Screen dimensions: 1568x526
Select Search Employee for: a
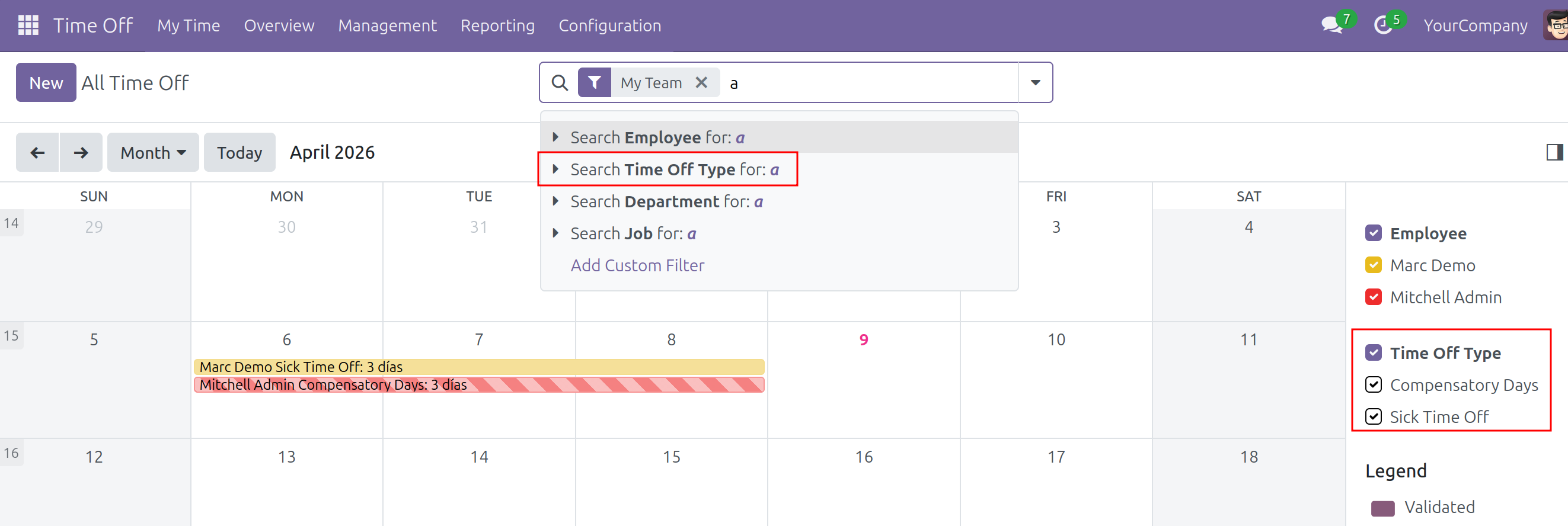779,137
